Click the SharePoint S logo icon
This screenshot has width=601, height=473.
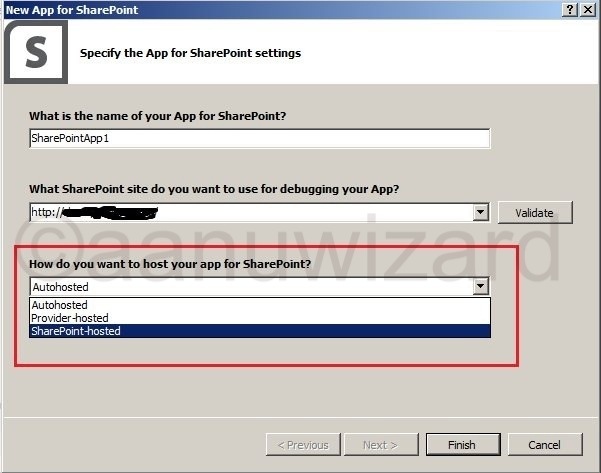38,52
